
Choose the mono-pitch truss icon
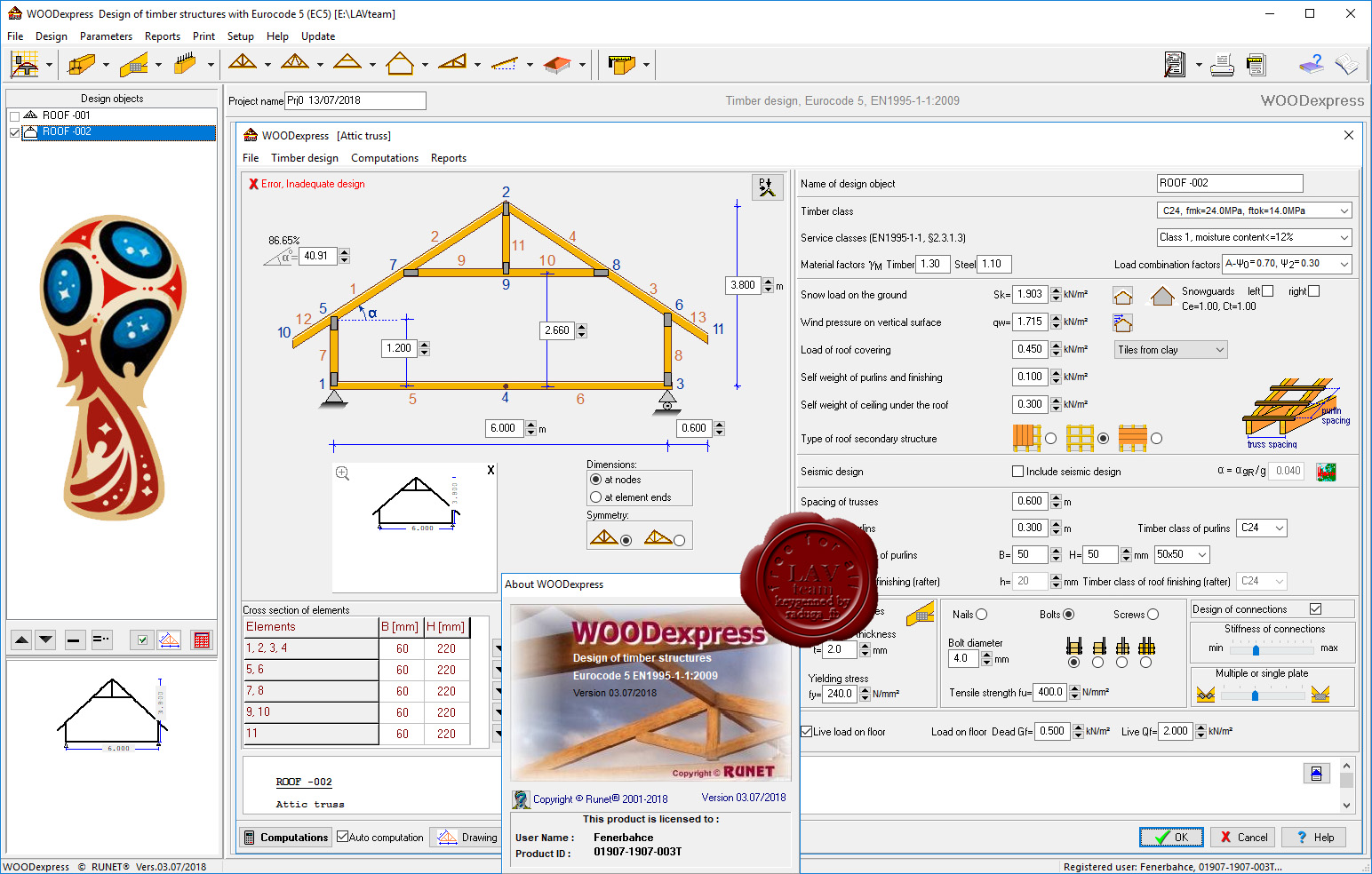(452, 63)
